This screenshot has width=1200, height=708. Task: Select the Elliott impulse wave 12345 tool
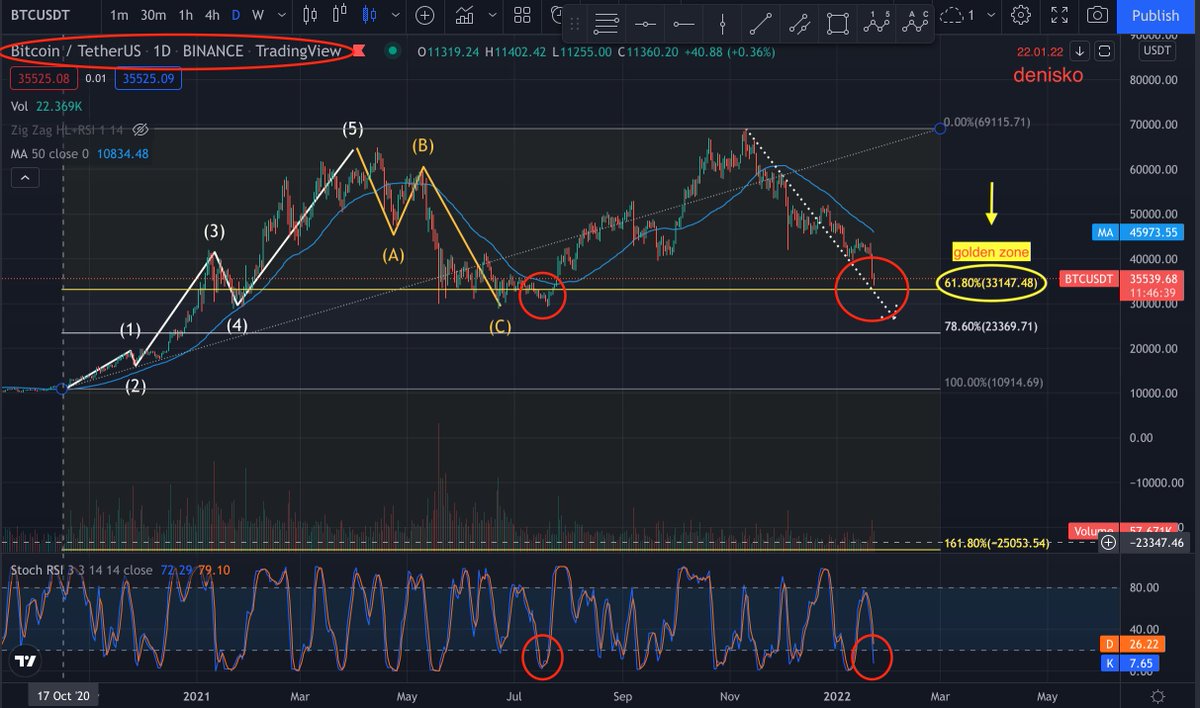876,23
